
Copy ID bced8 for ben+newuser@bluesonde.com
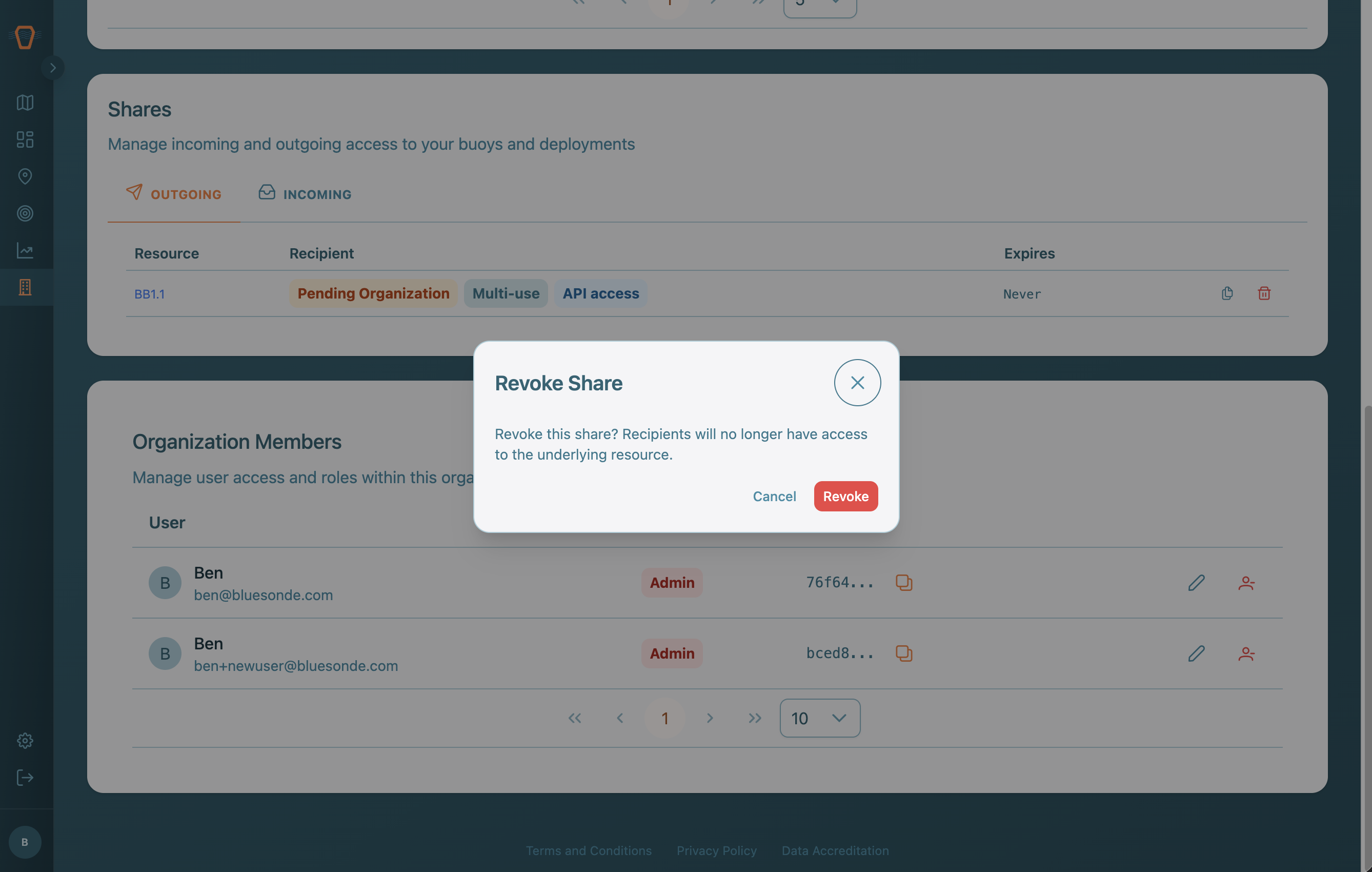(x=904, y=653)
